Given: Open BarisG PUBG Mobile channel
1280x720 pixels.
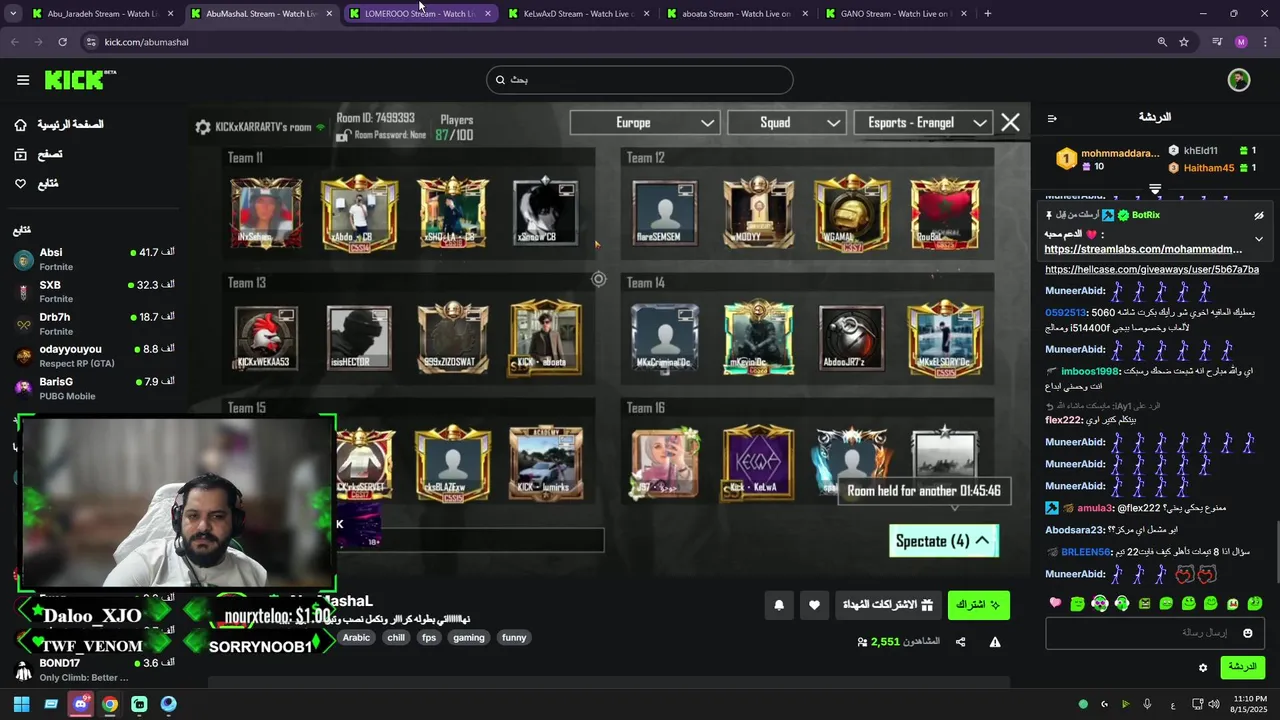Looking at the screenshot, I should click(x=94, y=388).
